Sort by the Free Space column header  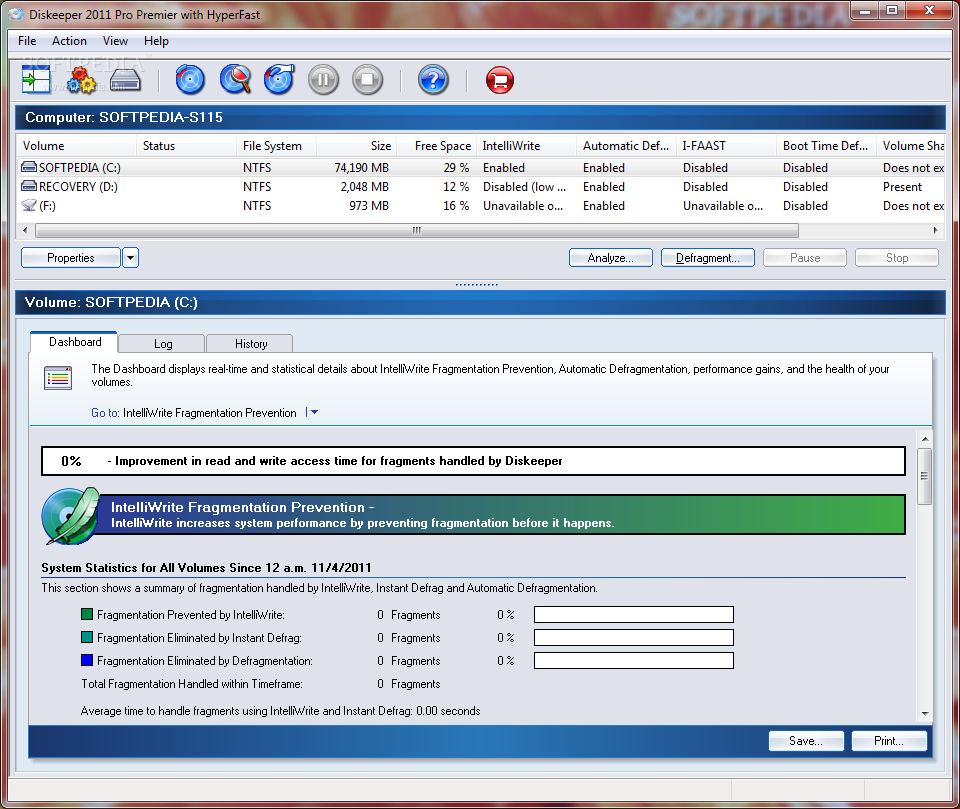[437, 146]
